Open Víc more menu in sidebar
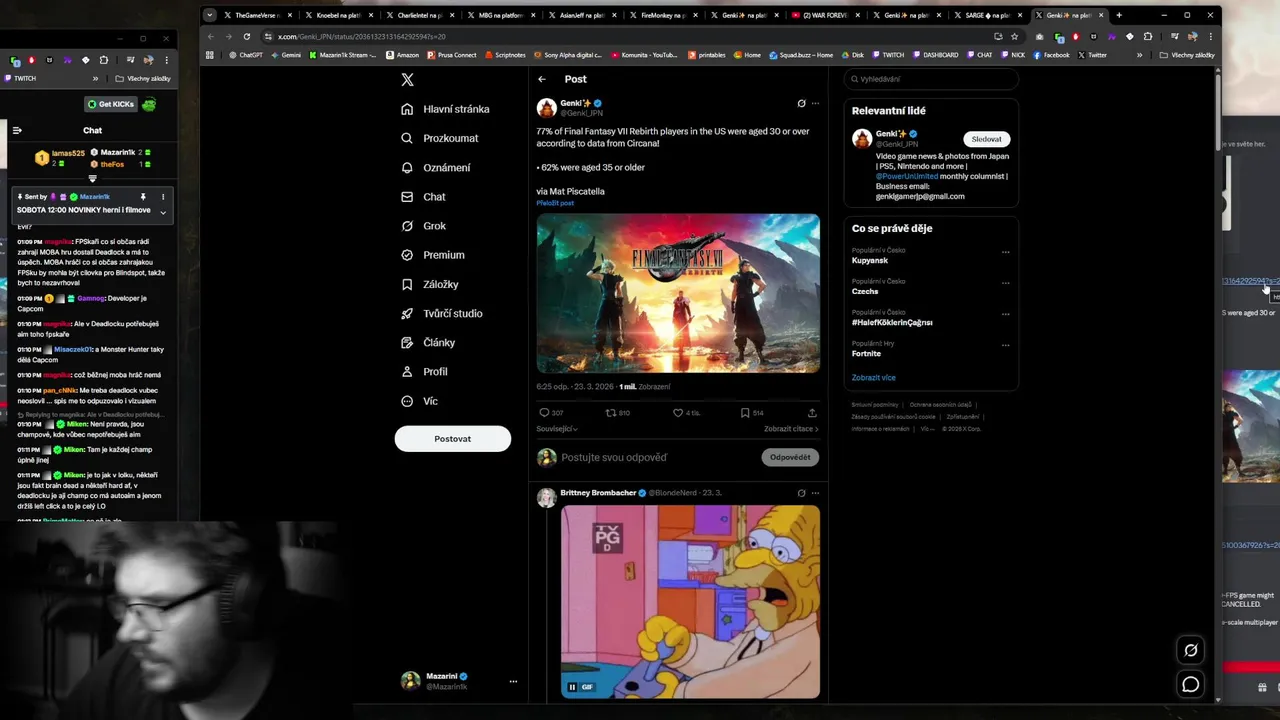1280x720 pixels. tap(419, 401)
